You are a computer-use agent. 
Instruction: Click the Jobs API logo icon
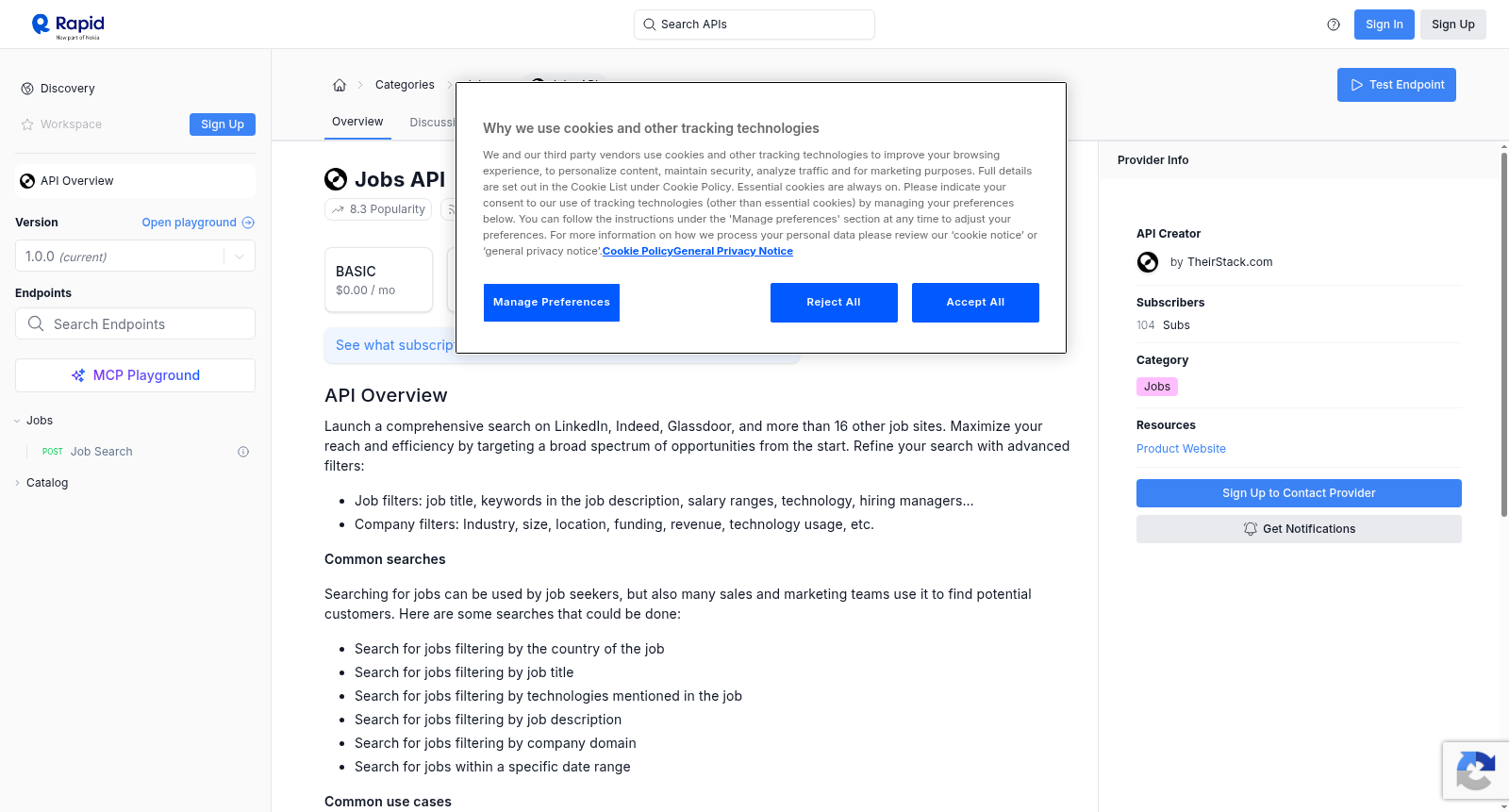(336, 179)
